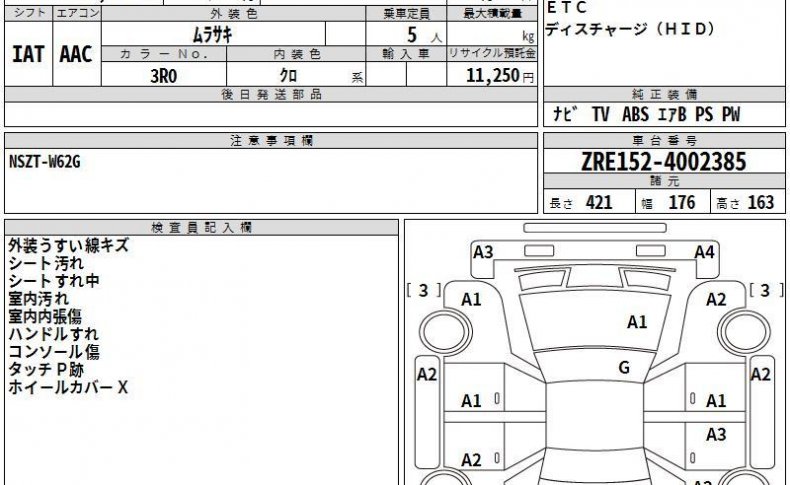Select exterior color text ムラサキ
The image size is (790, 485).
213,35
